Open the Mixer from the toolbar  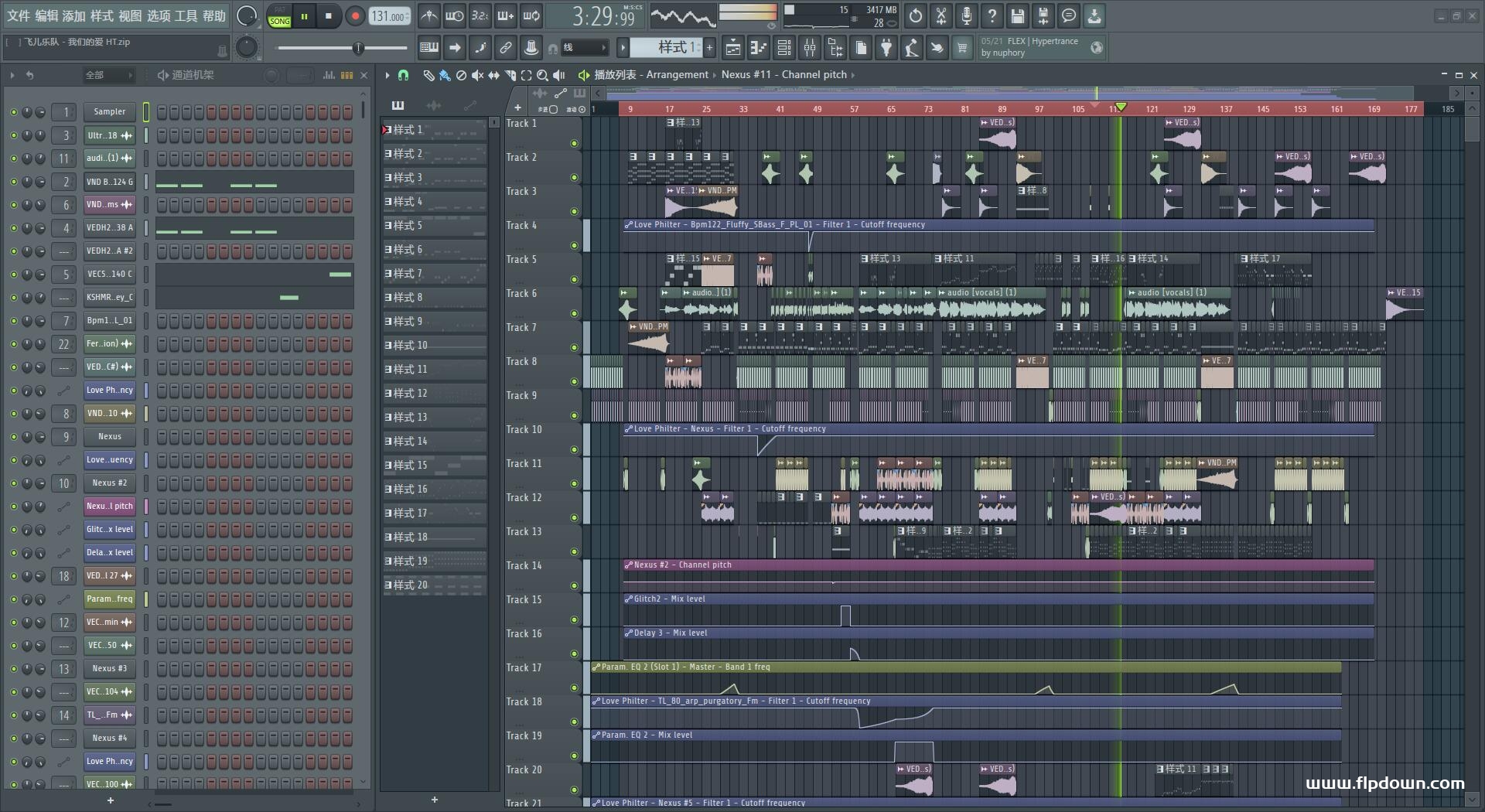point(810,48)
